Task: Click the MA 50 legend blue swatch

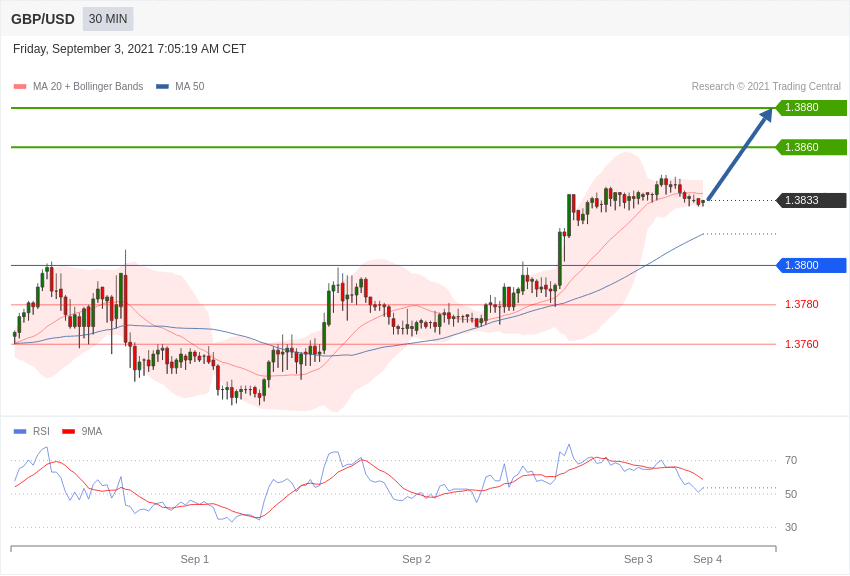Action: (x=162, y=86)
